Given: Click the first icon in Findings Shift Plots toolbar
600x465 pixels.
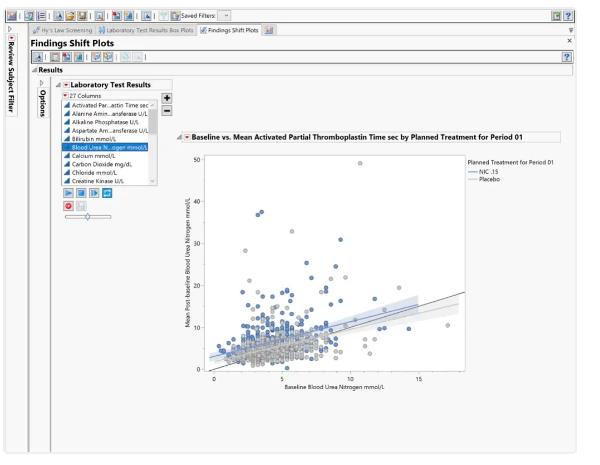Looking at the screenshot, I should pos(38,57).
